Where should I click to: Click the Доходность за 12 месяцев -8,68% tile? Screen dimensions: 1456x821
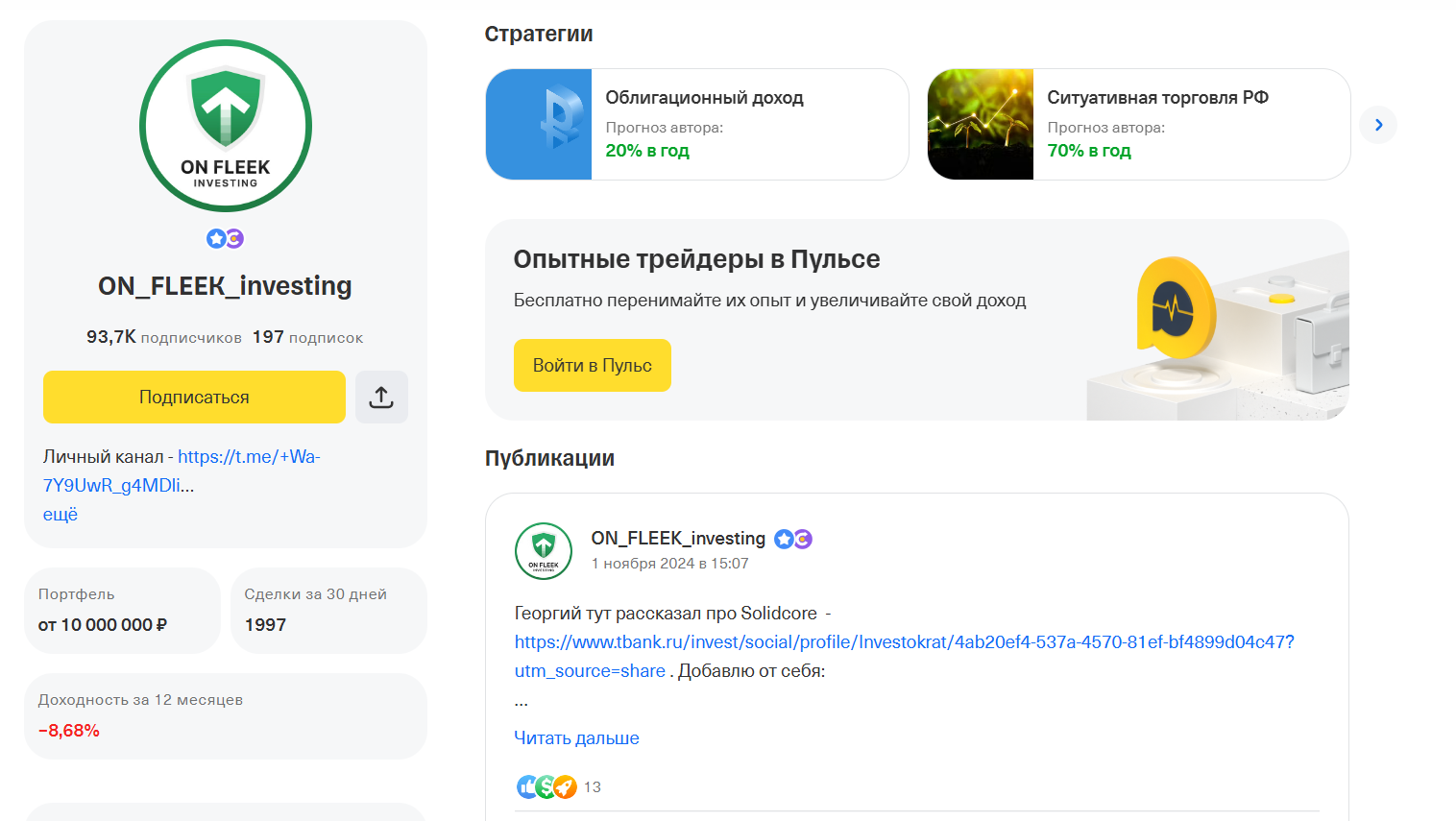click(226, 716)
